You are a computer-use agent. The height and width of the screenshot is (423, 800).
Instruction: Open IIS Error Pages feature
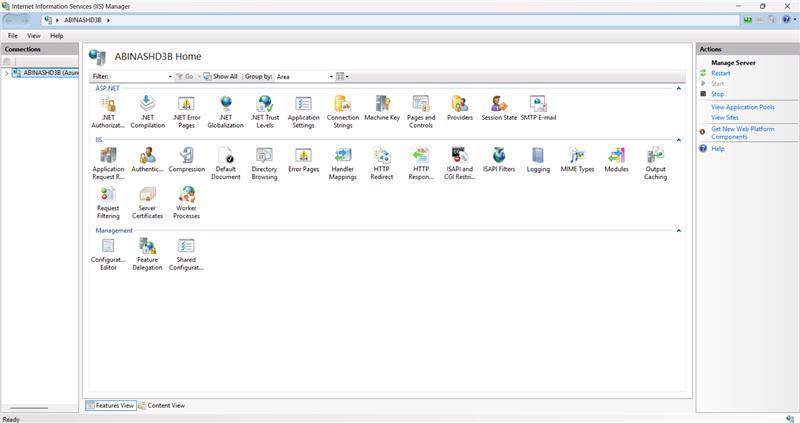point(304,160)
